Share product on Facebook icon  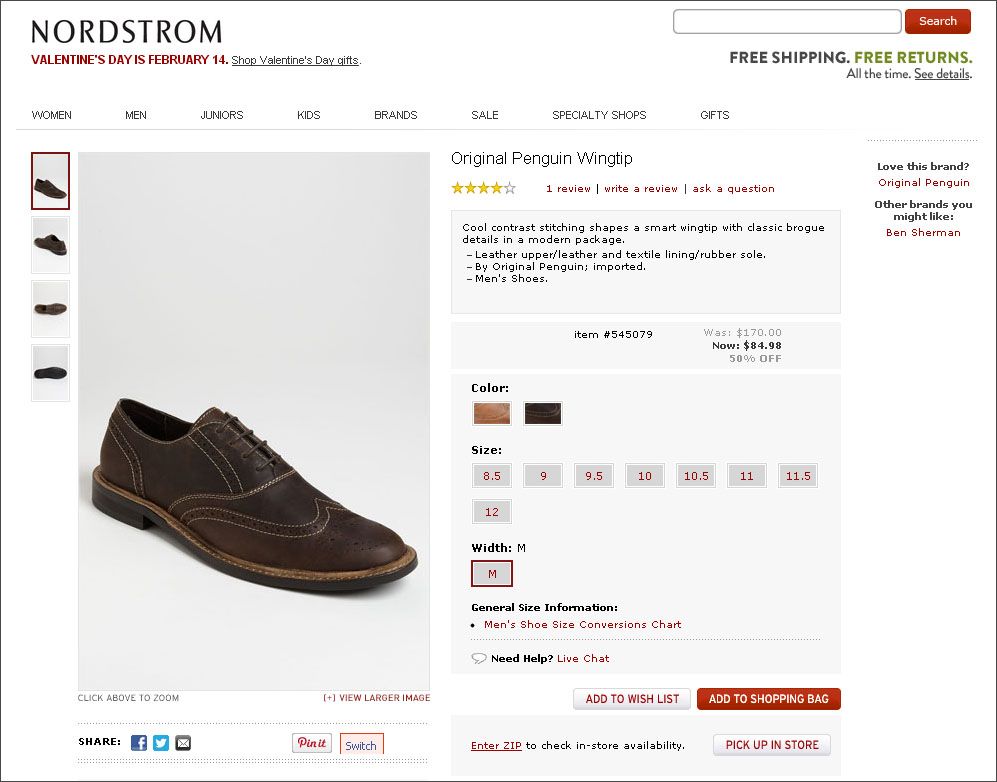click(139, 743)
